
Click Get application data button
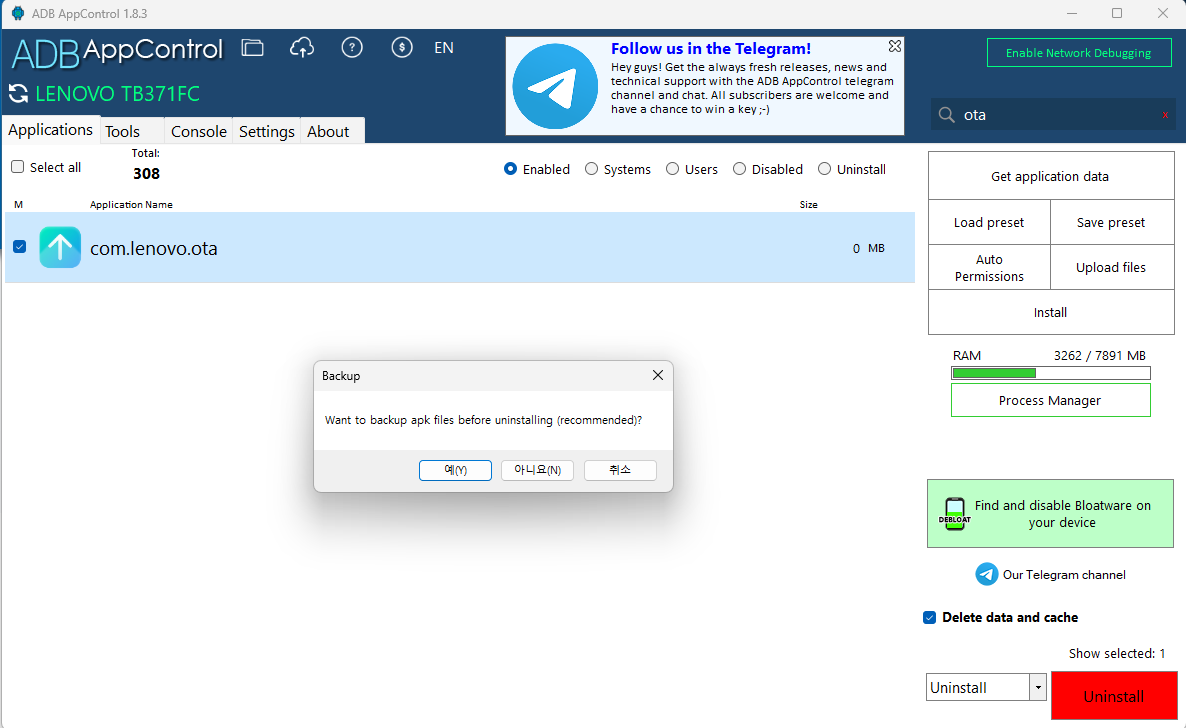pos(1051,176)
